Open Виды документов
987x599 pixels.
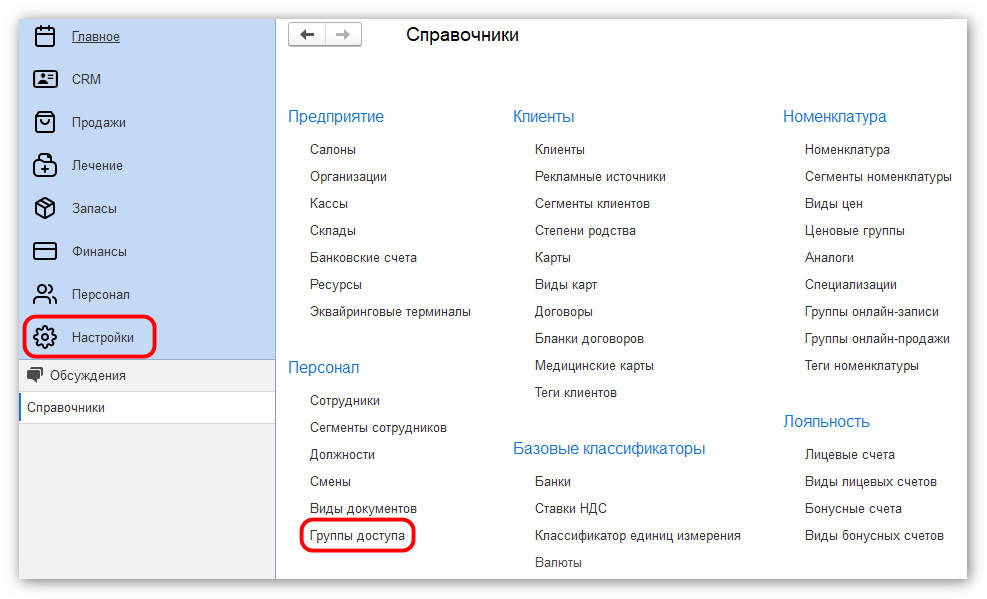(363, 508)
